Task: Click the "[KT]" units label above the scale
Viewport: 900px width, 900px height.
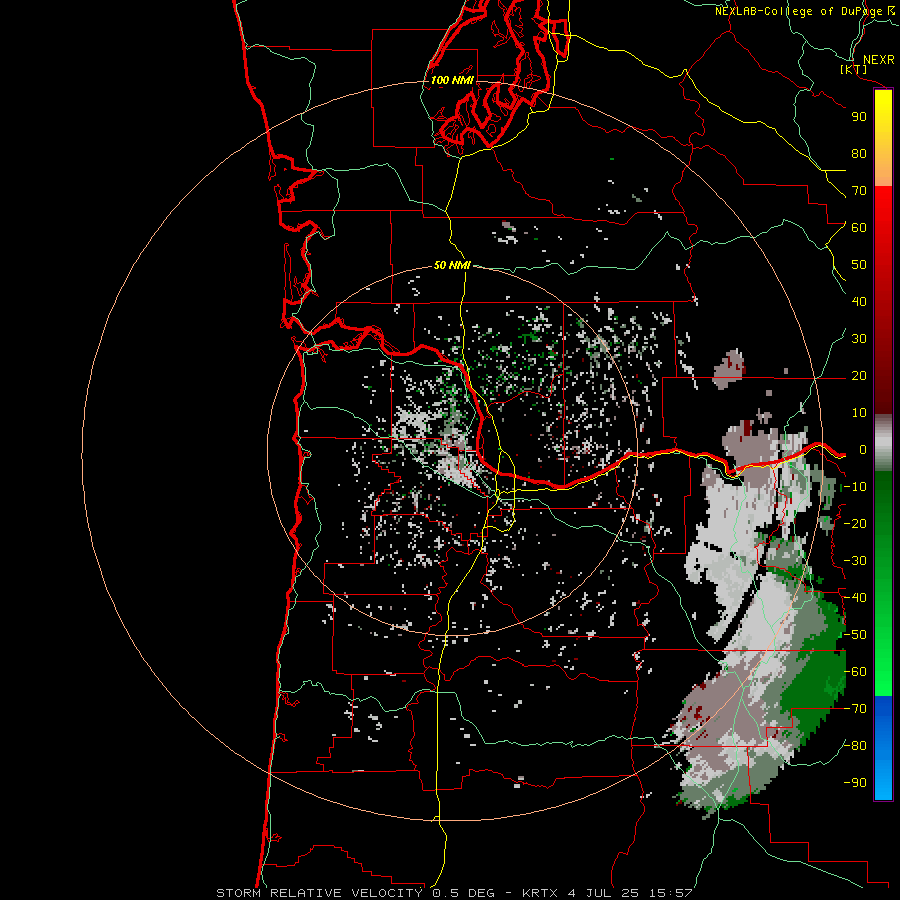Action: pos(854,69)
